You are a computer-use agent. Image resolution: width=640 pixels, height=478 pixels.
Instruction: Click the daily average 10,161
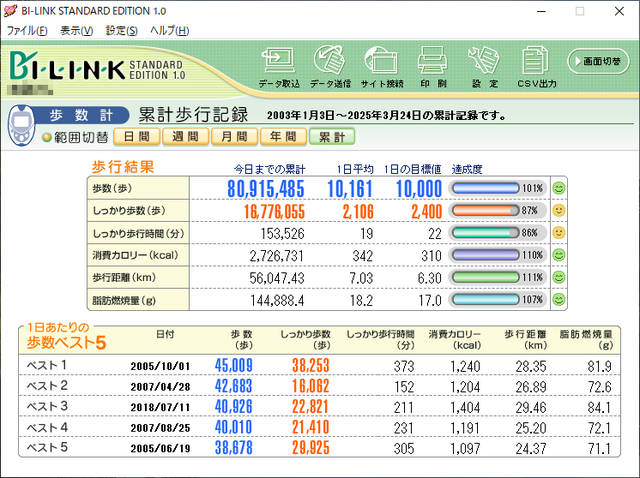click(x=350, y=189)
